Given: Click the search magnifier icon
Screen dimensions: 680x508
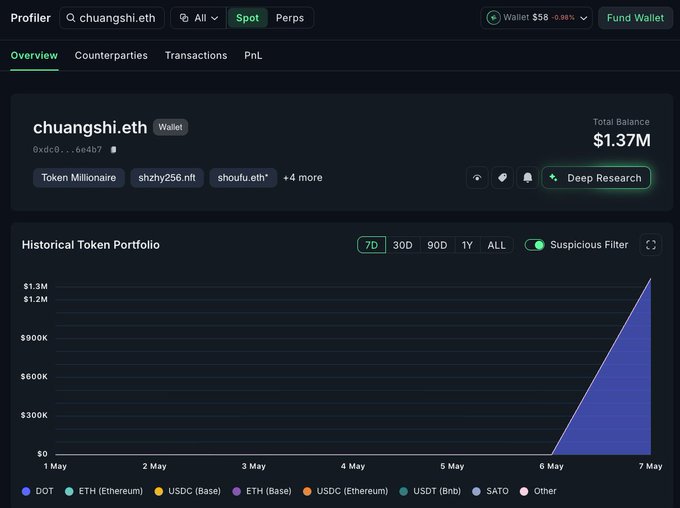Looking at the screenshot, I should 71,18.
